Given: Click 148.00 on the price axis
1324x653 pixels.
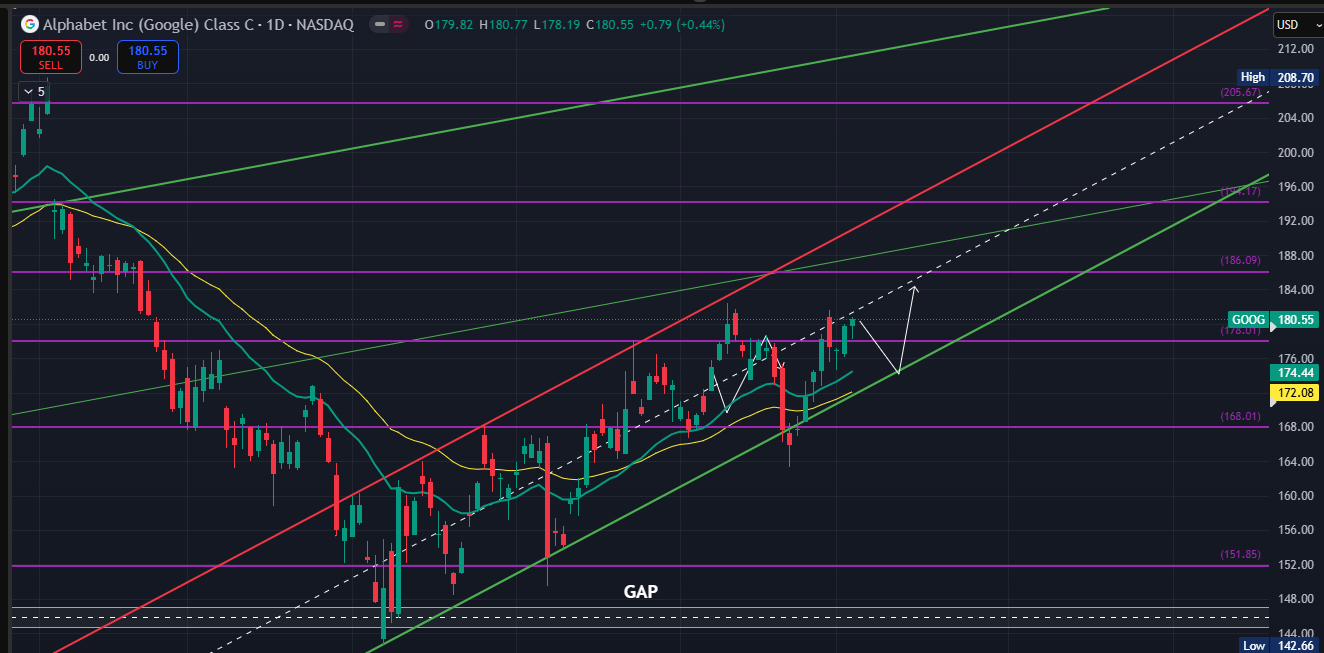Looking at the screenshot, I should coord(1295,599).
